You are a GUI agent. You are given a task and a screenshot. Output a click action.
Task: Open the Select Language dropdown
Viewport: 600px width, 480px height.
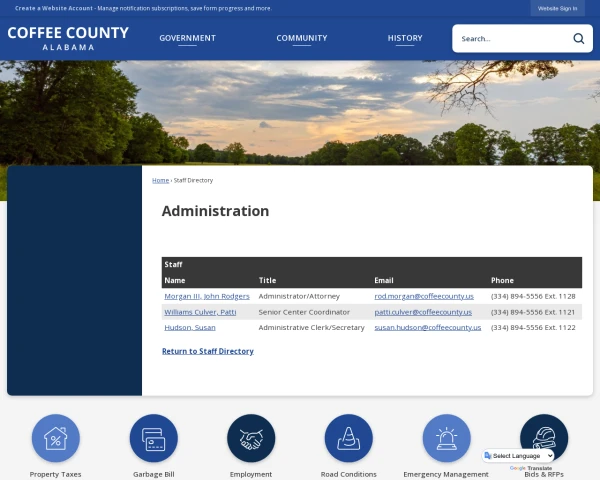(518, 456)
